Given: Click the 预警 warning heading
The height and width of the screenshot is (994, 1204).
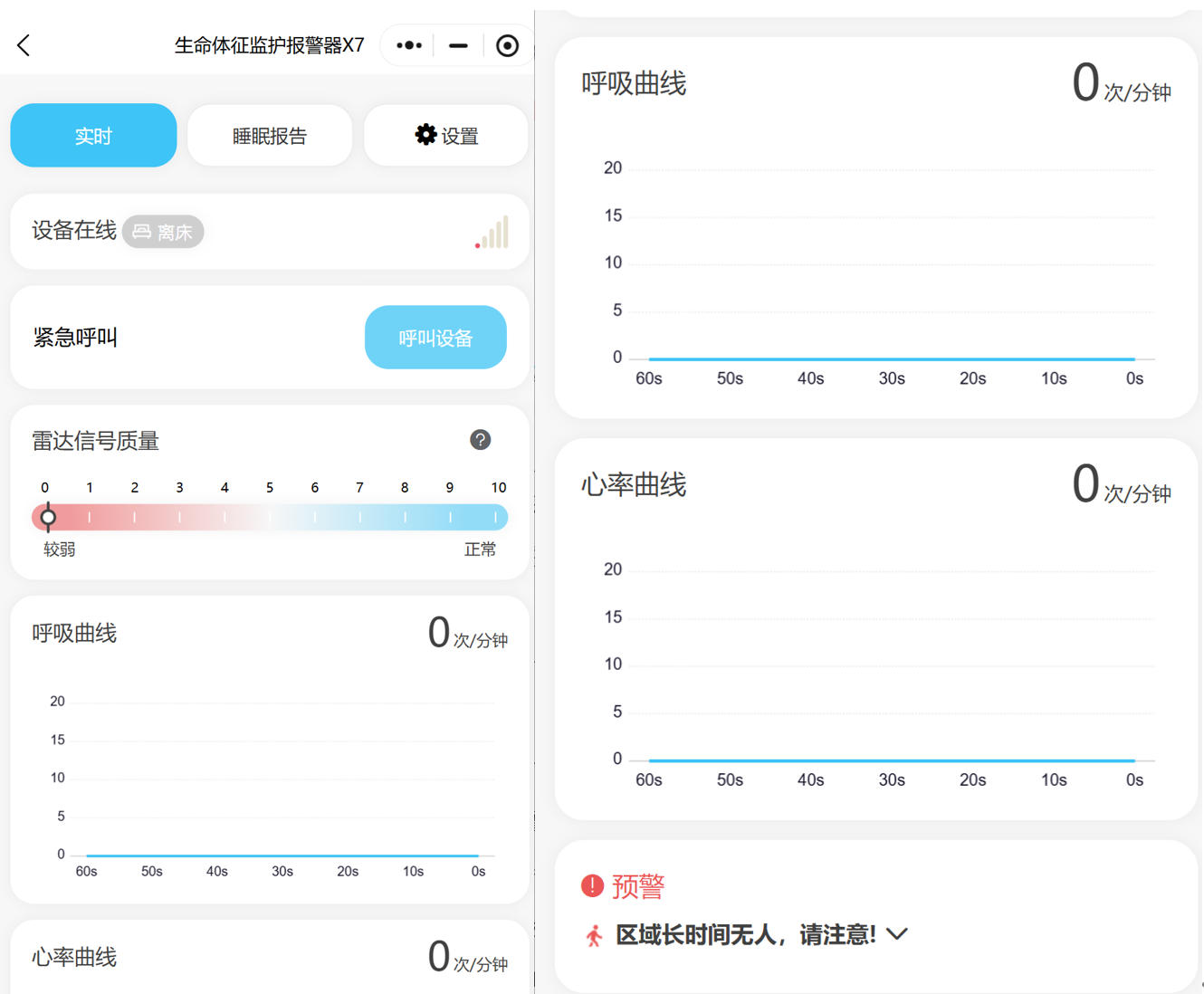Looking at the screenshot, I should 638,885.
